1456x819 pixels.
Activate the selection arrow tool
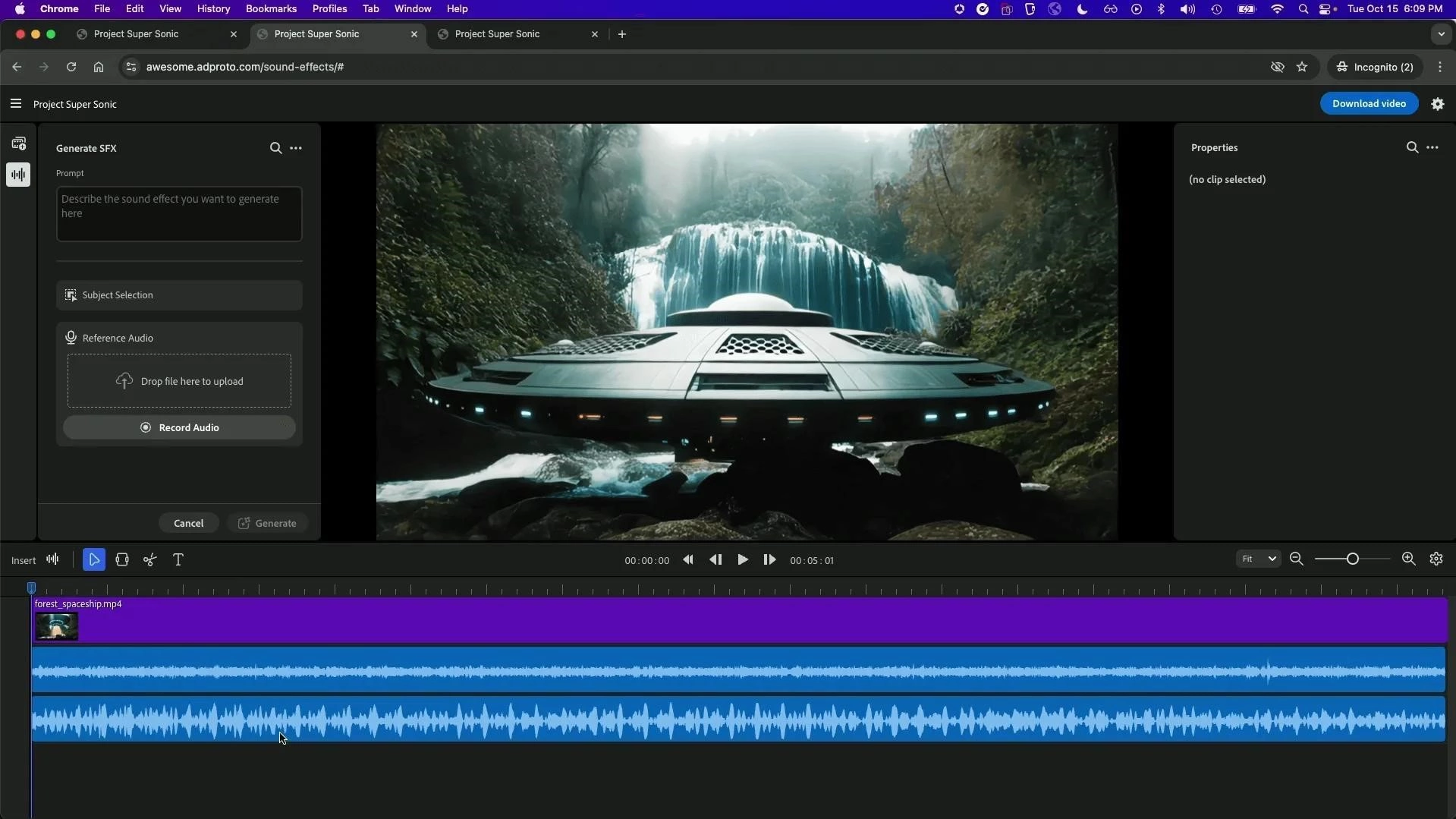click(94, 560)
